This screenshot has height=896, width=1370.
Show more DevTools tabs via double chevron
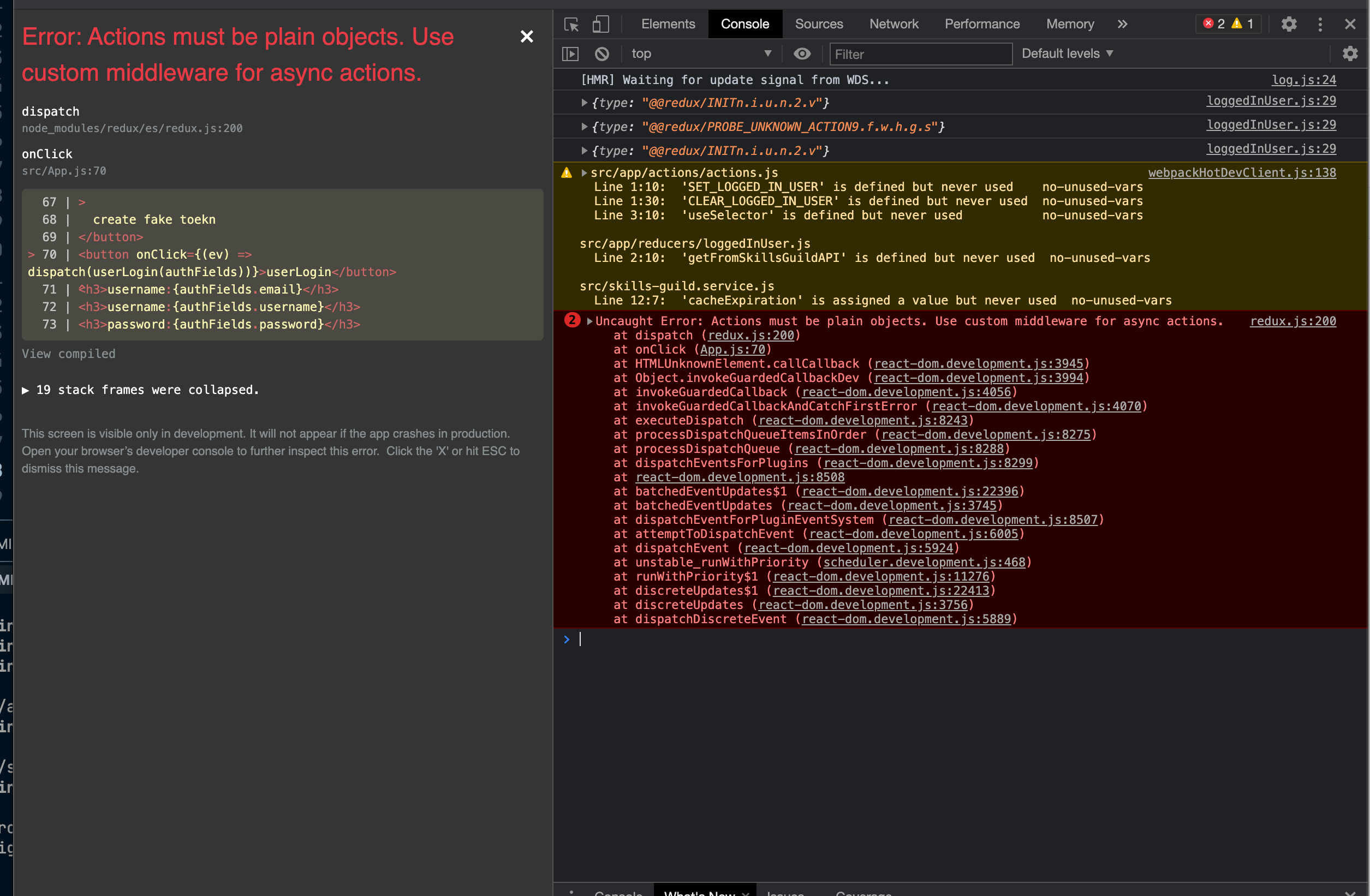[1122, 24]
